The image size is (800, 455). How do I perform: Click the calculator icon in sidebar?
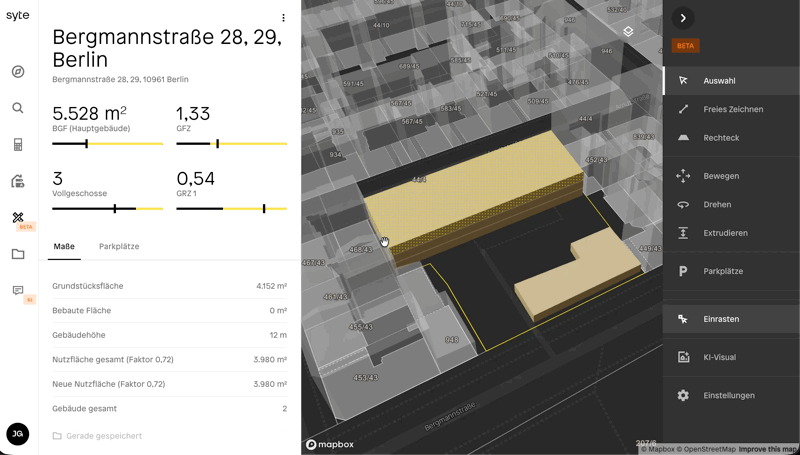tap(18, 145)
